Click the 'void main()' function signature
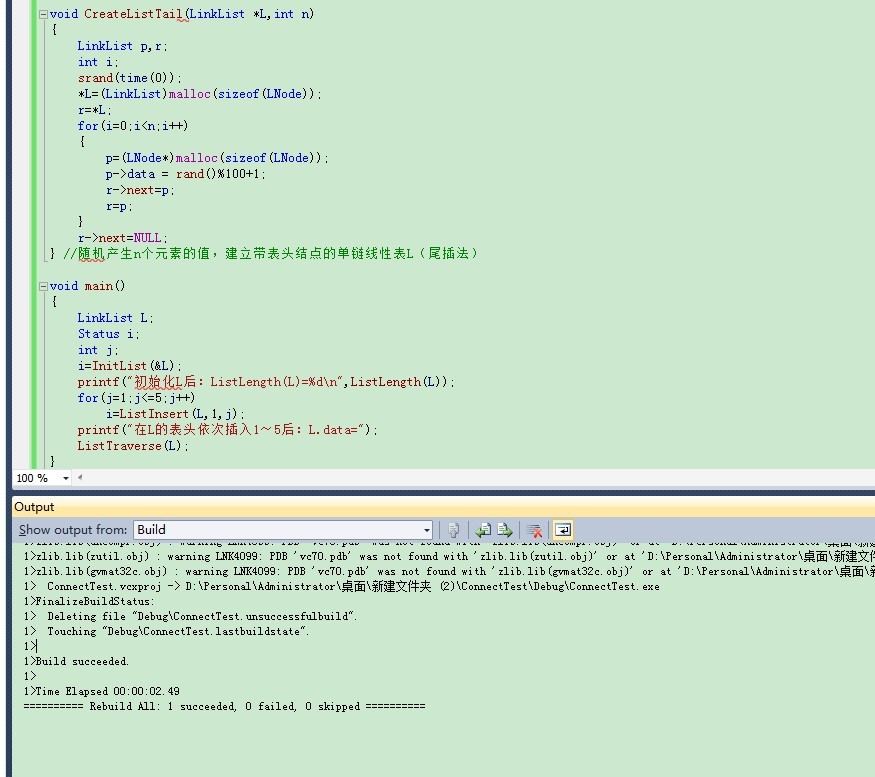 pyautogui.click(x=88, y=286)
